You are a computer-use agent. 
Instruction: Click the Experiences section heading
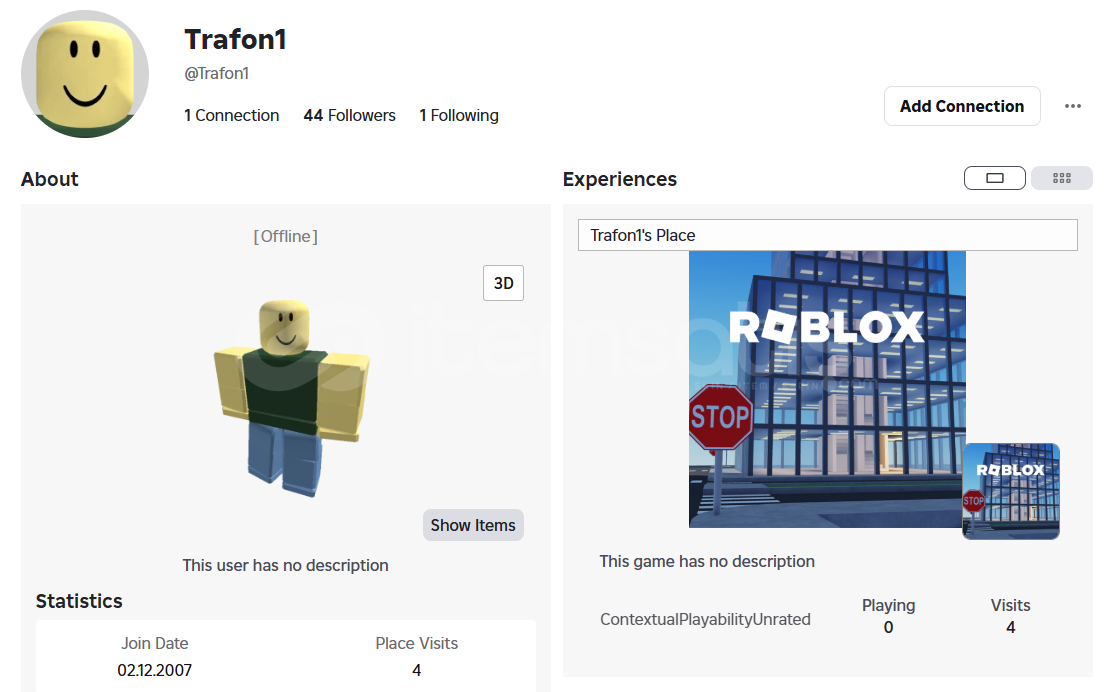620,179
